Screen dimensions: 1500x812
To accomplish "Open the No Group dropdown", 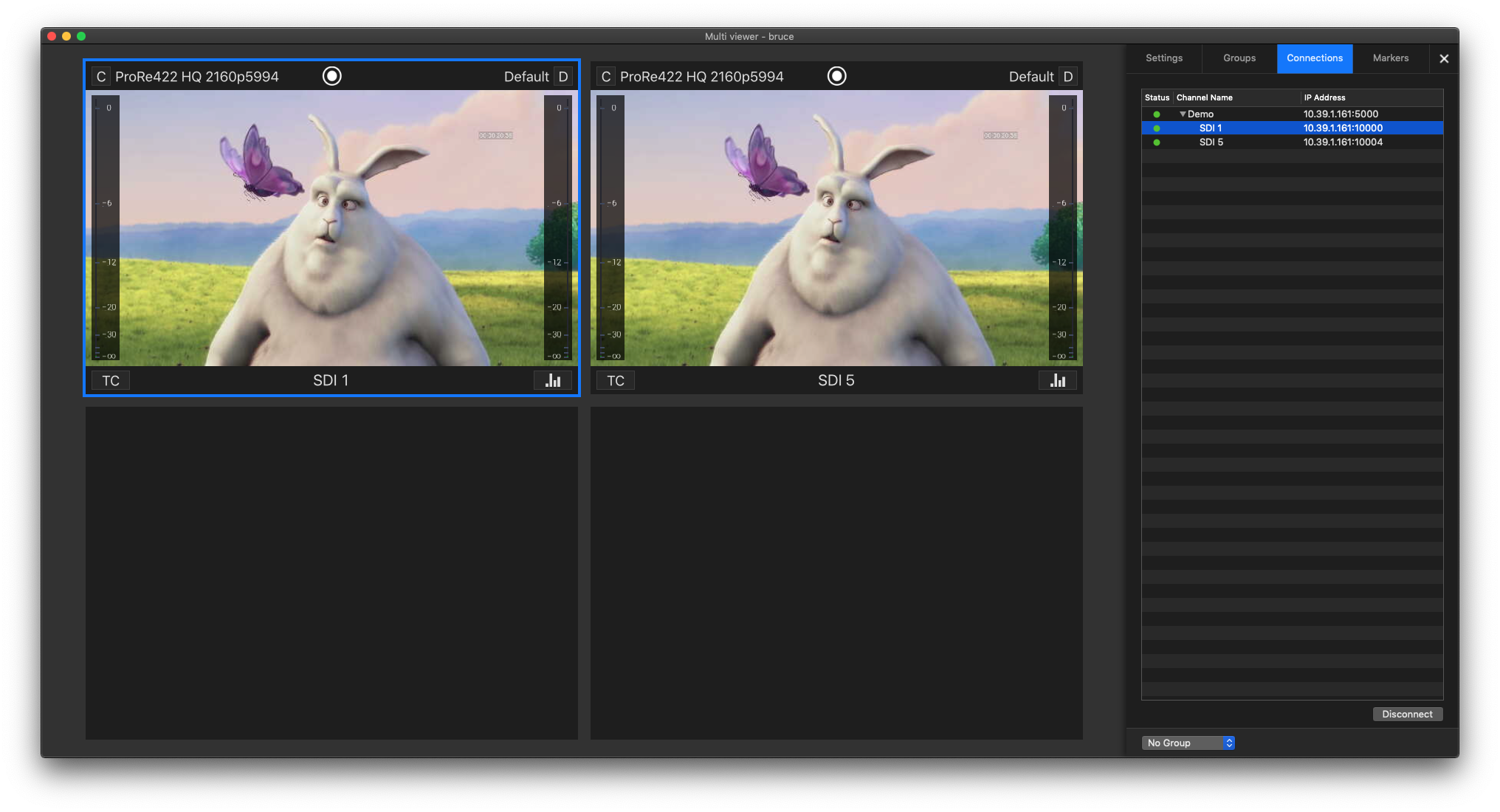I will coord(1188,743).
